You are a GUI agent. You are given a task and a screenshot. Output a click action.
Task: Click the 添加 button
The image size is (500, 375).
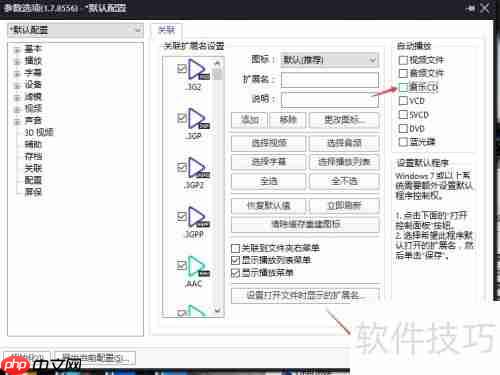(249, 120)
